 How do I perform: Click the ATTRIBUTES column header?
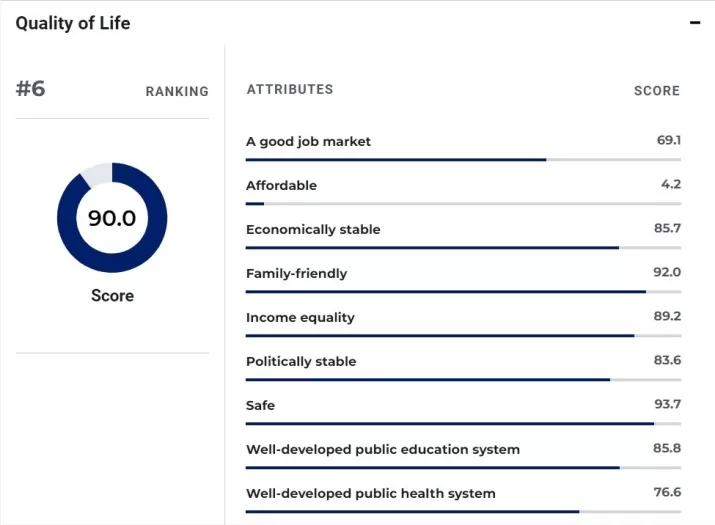(290, 90)
